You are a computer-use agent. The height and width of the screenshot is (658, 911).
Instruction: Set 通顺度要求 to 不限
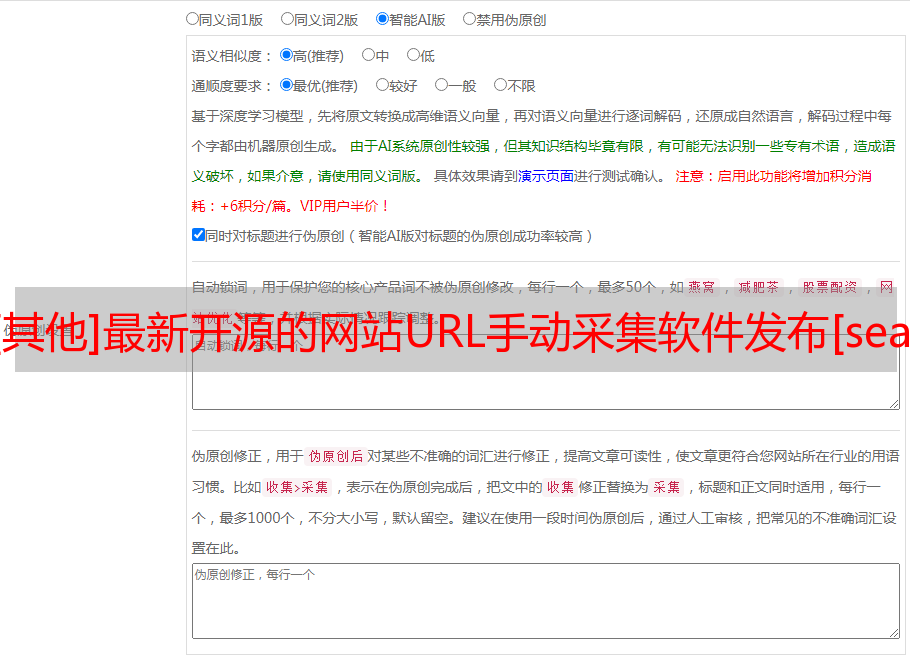tap(500, 85)
